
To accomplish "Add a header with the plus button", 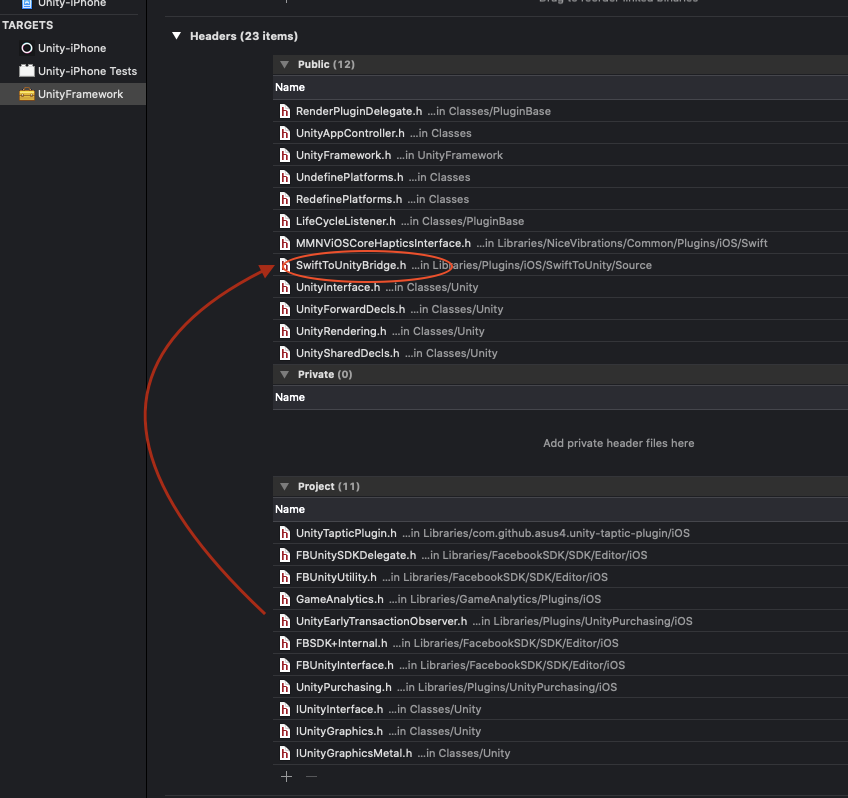I will (287, 776).
